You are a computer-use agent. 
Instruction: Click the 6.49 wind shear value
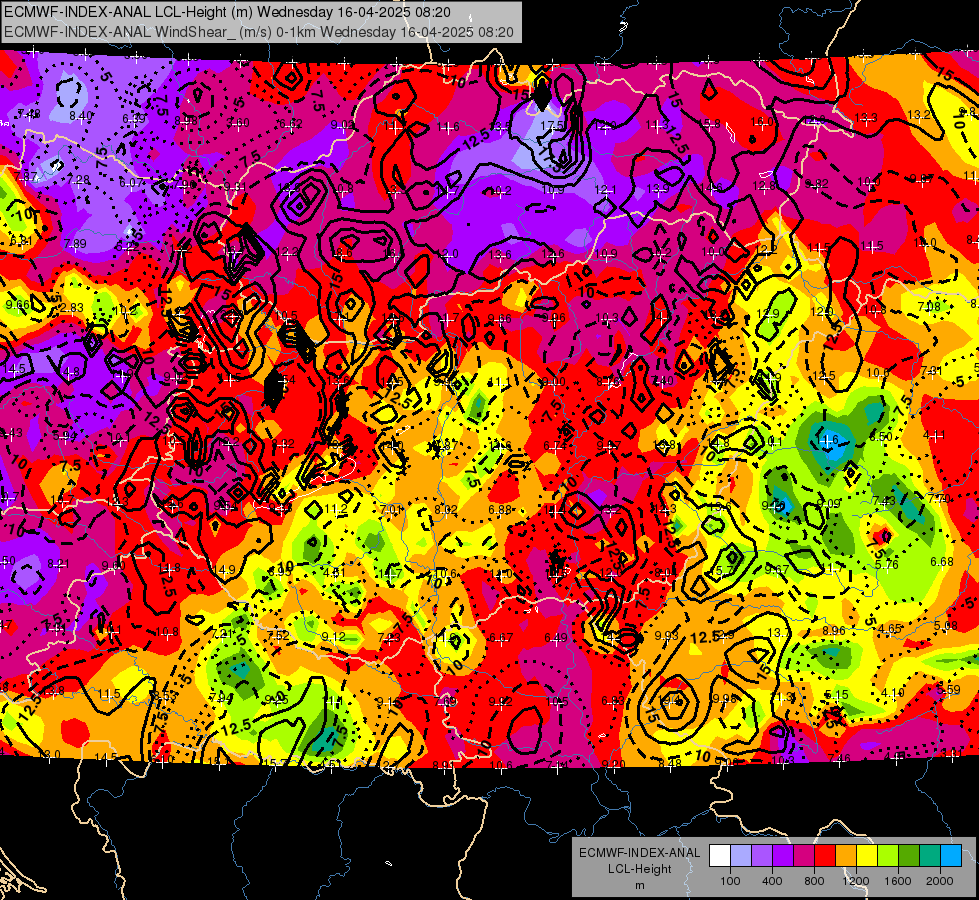[x=556, y=638]
